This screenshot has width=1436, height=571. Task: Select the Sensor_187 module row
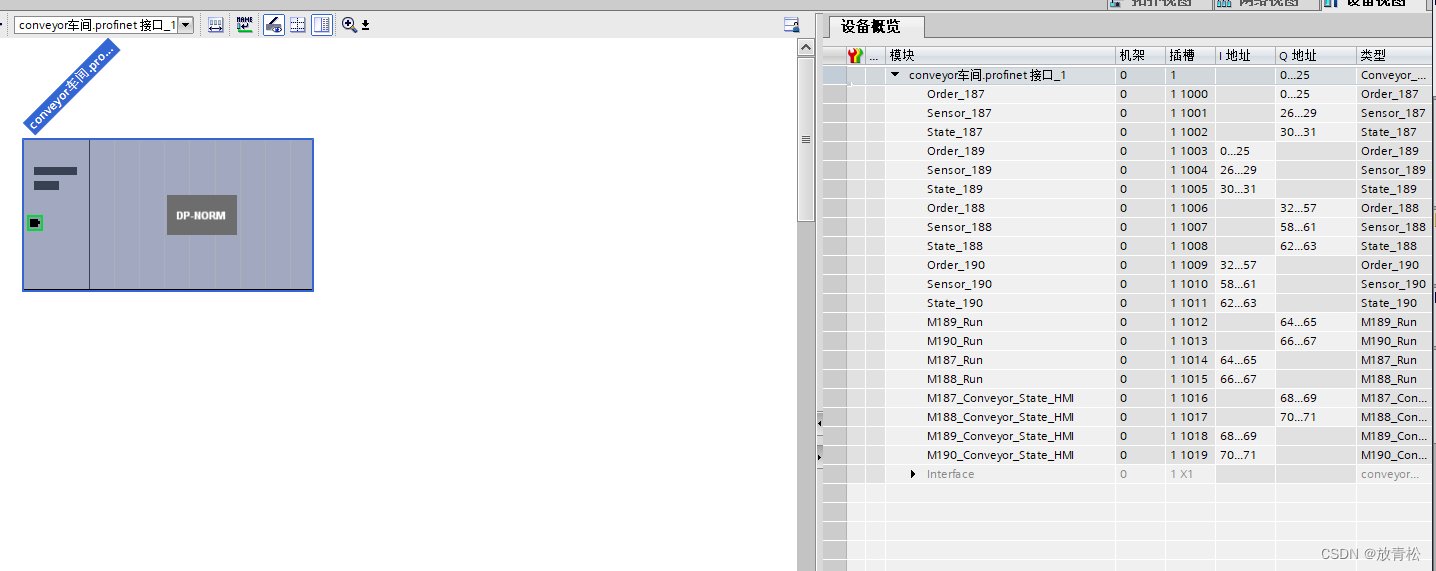tap(1129, 113)
